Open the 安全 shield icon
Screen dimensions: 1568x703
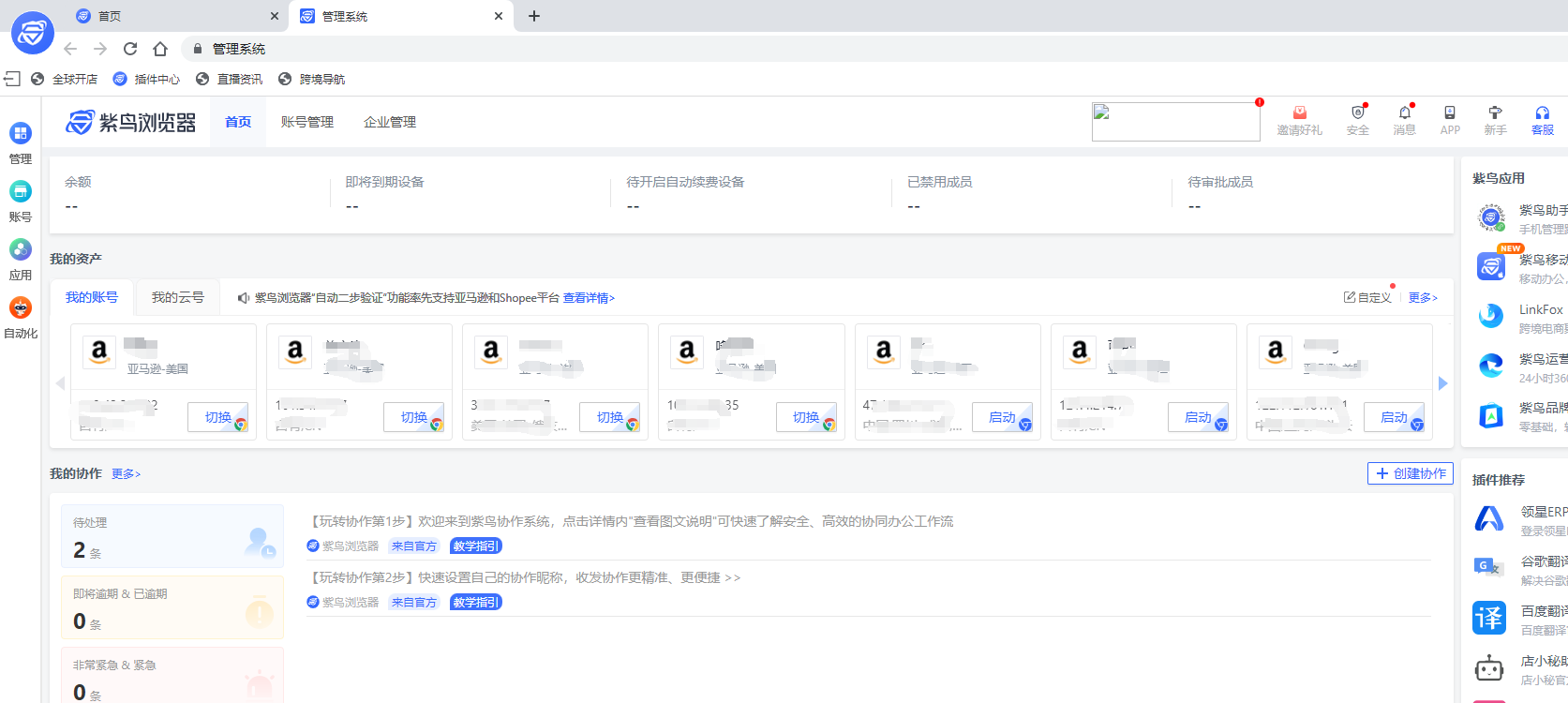point(1357,113)
